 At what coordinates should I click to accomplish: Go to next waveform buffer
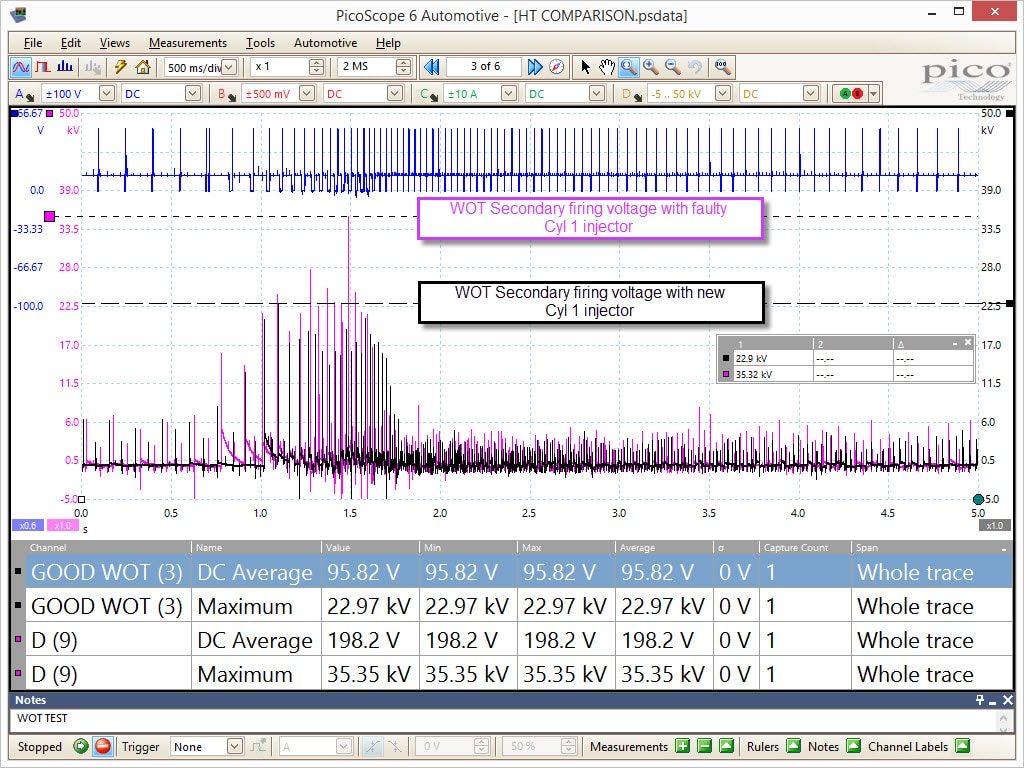pos(534,67)
